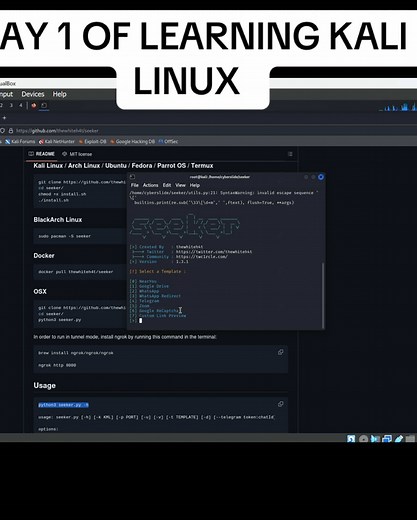Open the README outline list icon
Image resolution: width=417 pixels, height=520 pixels.
tap(290, 154)
